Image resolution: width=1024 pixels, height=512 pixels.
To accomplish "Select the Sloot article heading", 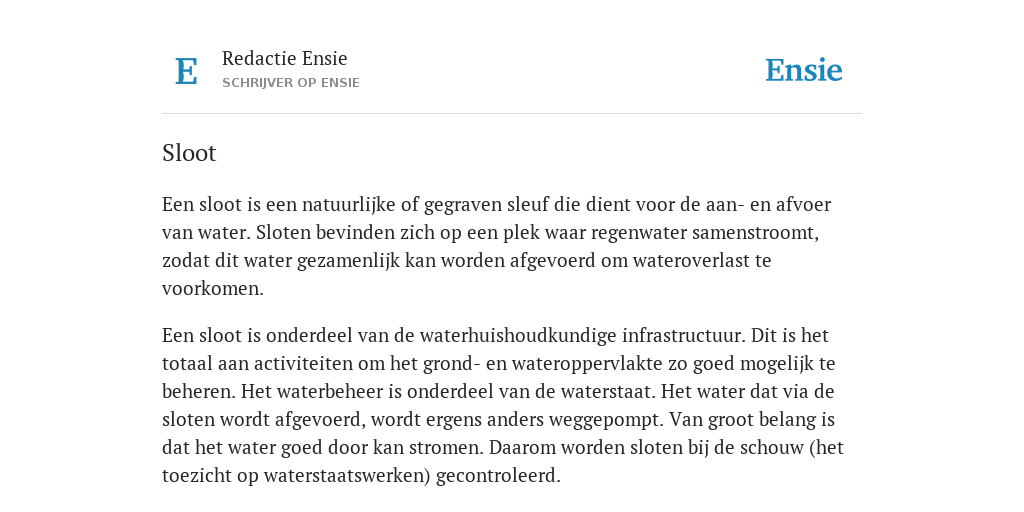I will click(x=189, y=153).
